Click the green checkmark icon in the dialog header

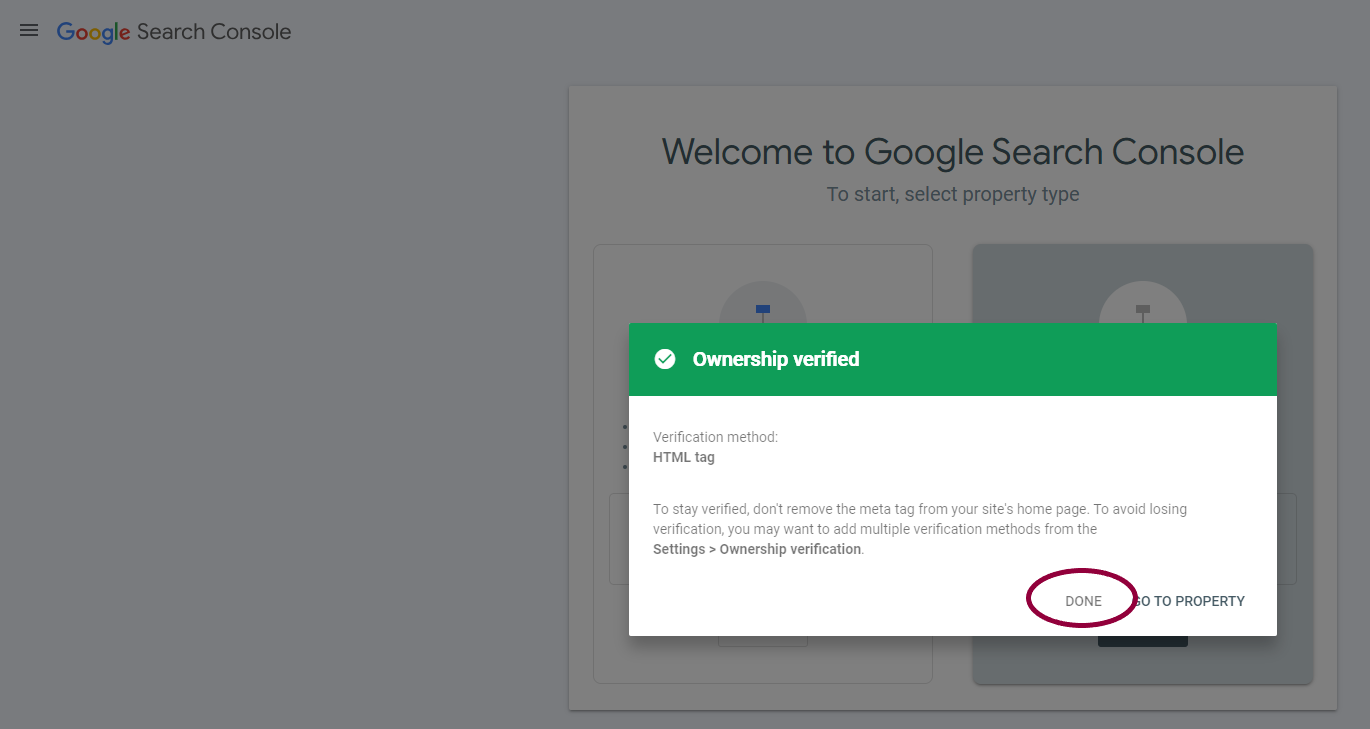tap(665, 359)
